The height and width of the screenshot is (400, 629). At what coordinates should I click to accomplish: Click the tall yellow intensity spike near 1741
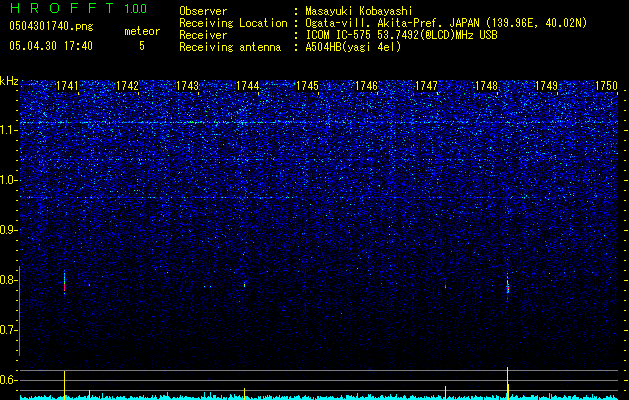point(64,385)
